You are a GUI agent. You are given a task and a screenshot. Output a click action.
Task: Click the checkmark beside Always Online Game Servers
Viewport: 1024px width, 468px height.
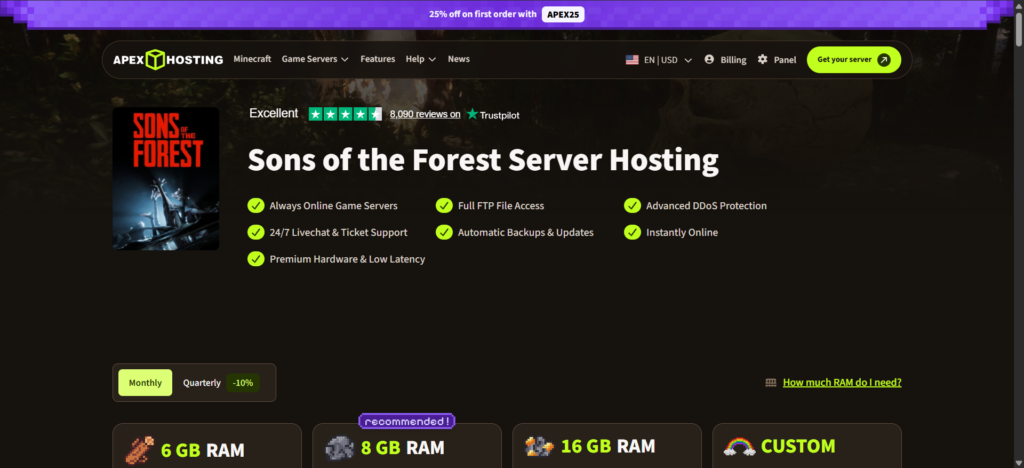coord(255,206)
